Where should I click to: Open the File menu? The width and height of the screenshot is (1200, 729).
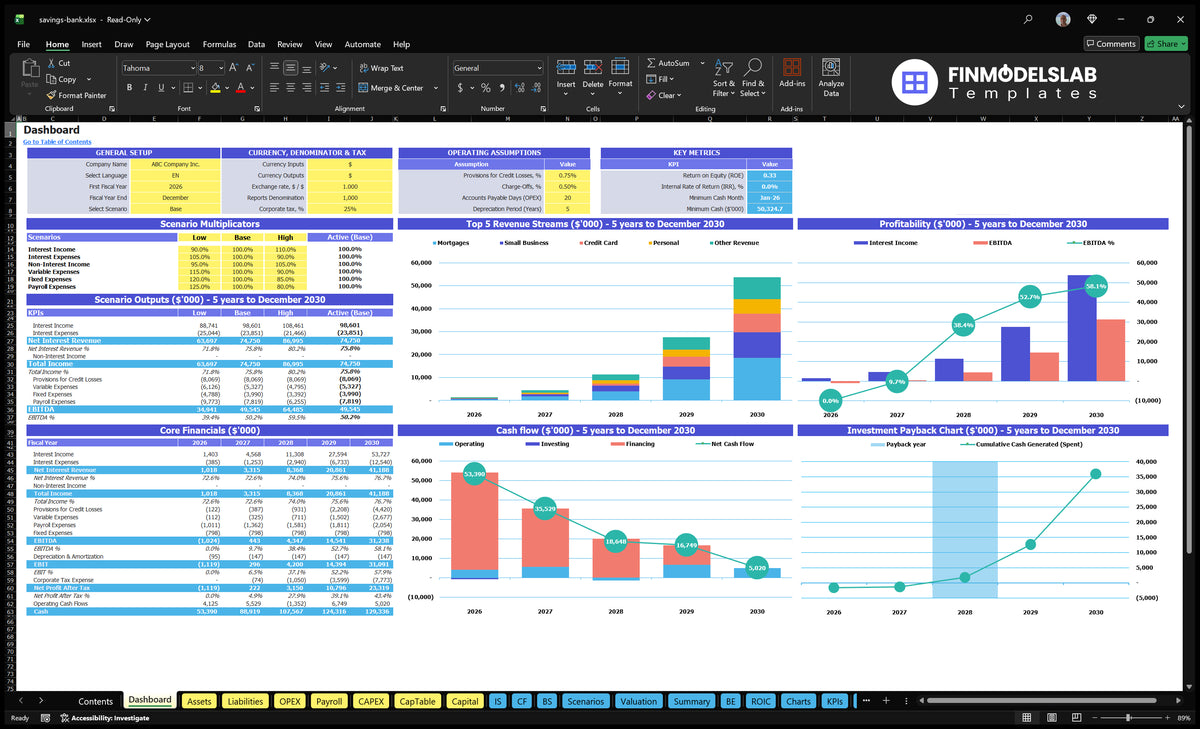click(23, 44)
